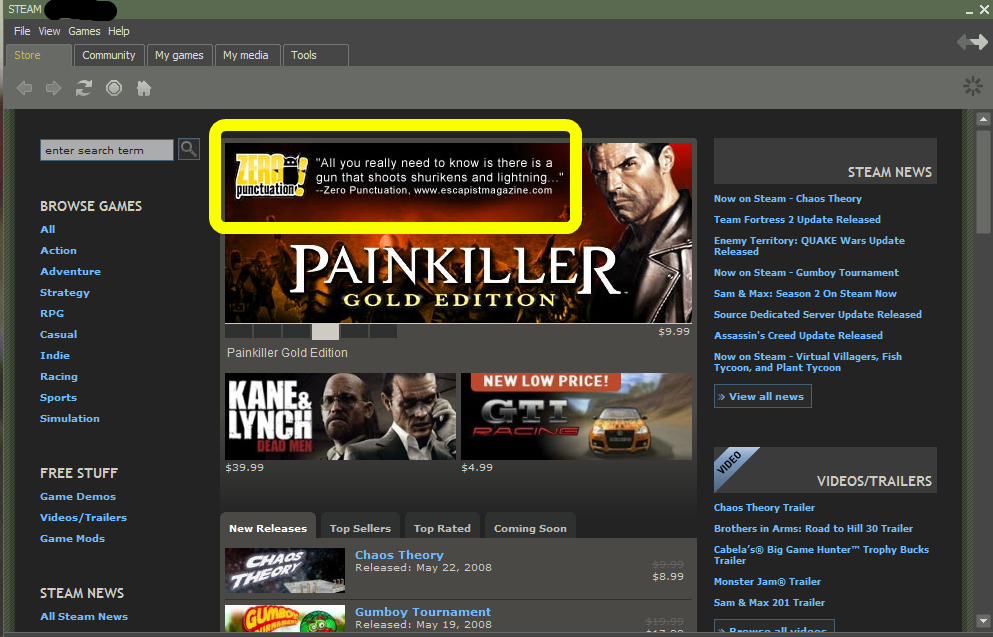Select the highlighted fourth banner slide indicator
Image resolution: width=993 pixels, height=637 pixels.
point(325,331)
